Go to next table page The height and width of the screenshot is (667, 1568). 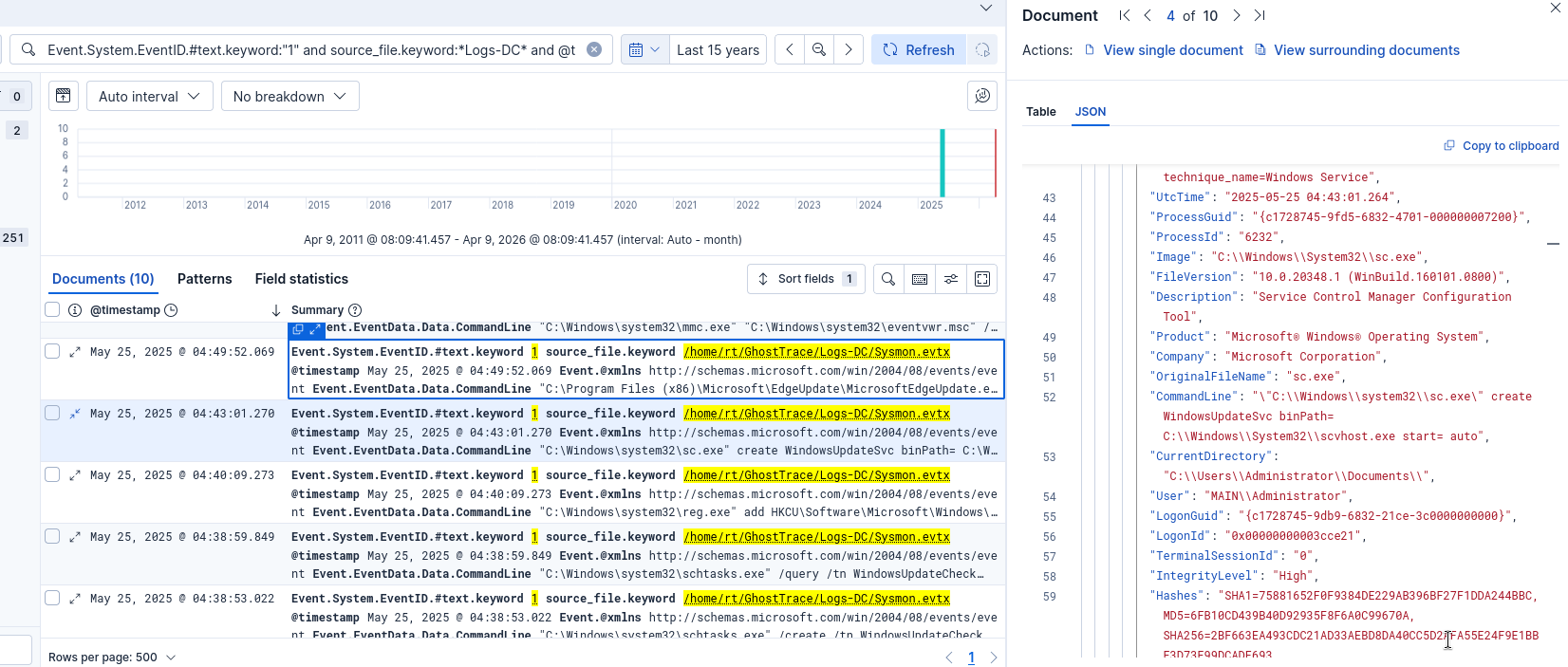[994, 657]
